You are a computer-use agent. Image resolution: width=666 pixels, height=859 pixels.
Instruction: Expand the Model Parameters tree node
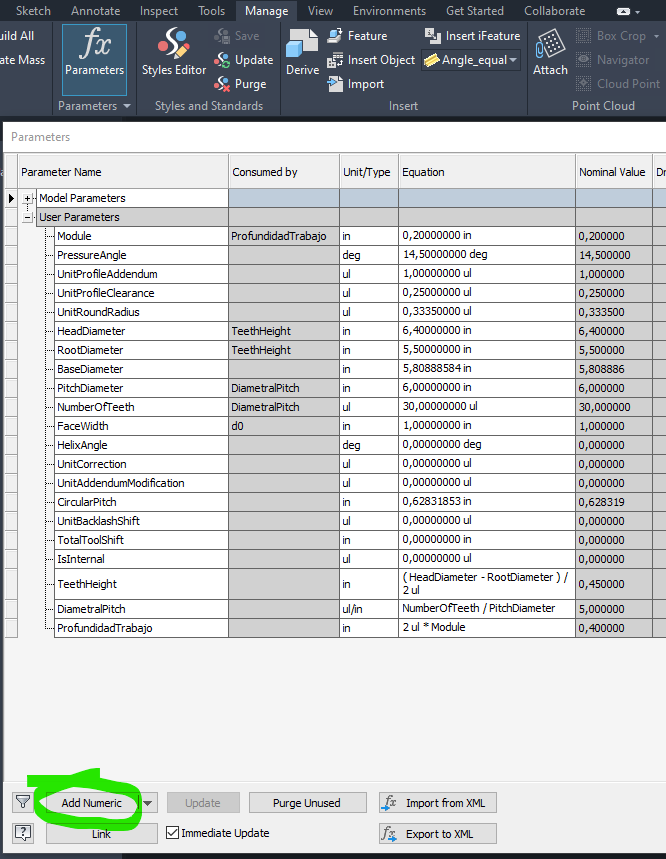(29, 198)
